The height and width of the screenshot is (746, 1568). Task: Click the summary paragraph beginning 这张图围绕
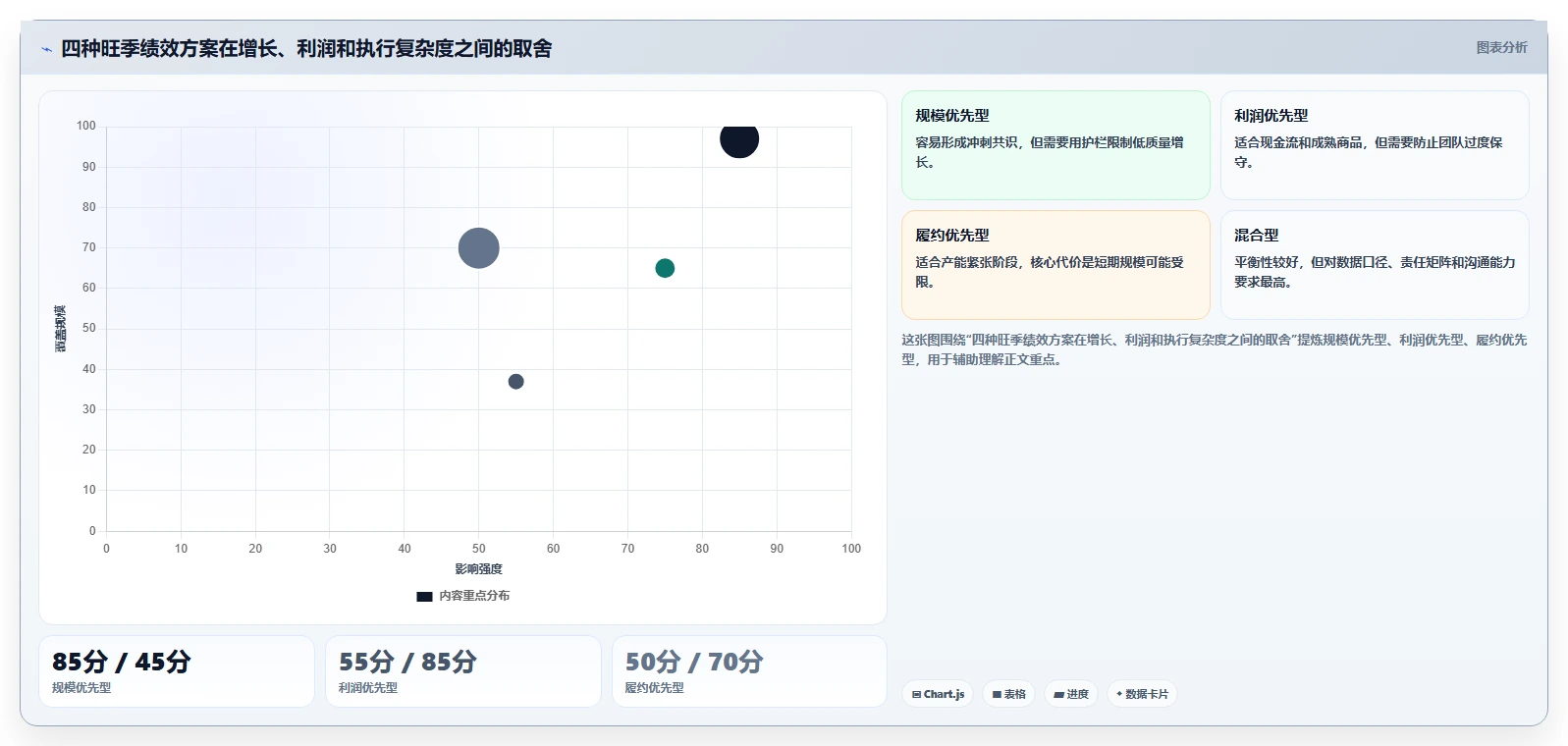pyautogui.click(x=1215, y=349)
